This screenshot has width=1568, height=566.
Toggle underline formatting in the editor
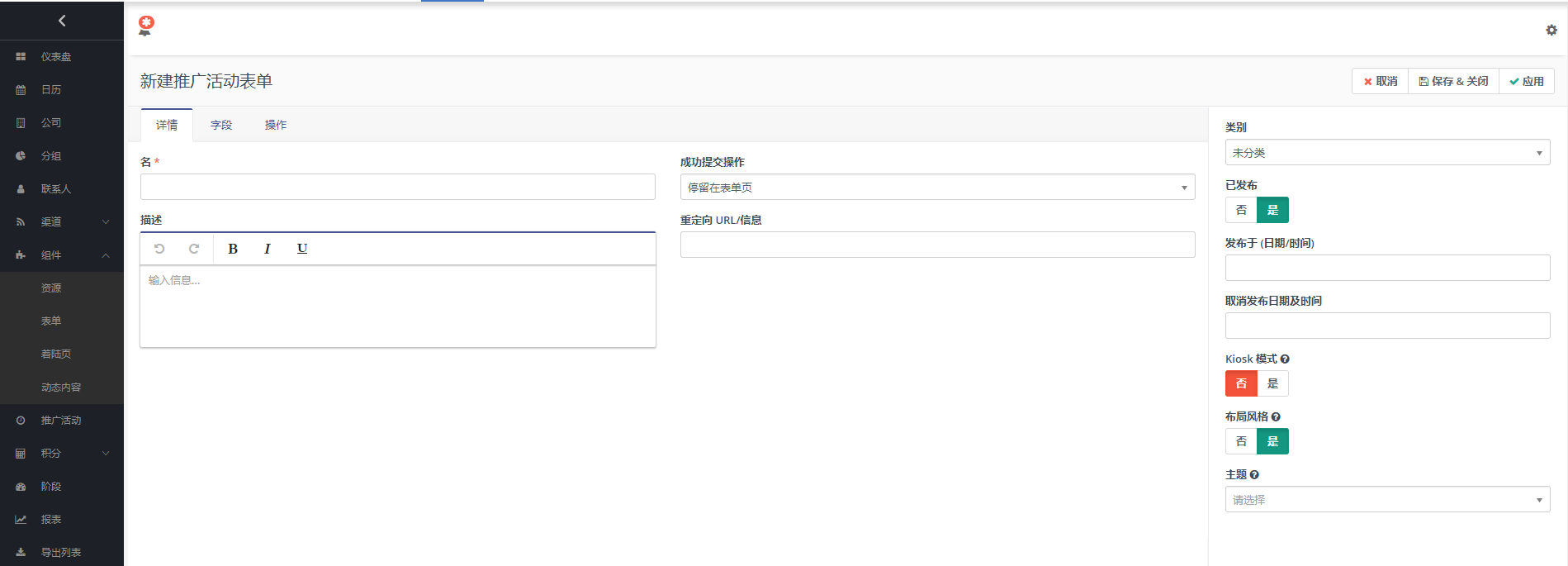coord(302,249)
